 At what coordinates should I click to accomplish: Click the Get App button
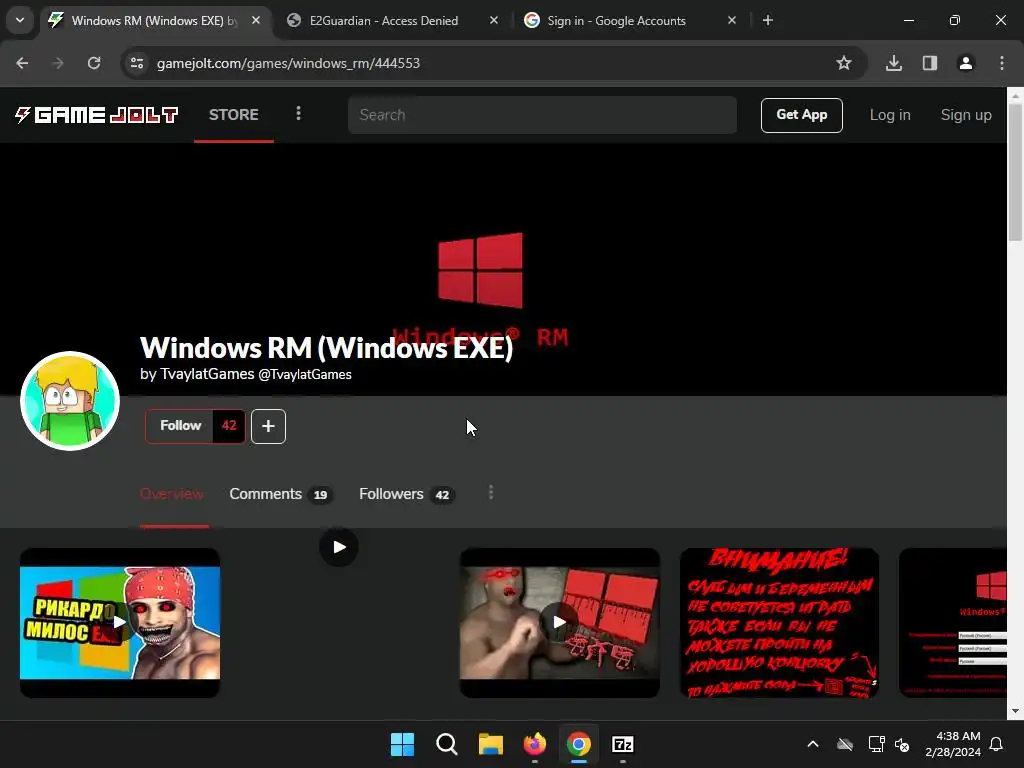pos(801,115)
